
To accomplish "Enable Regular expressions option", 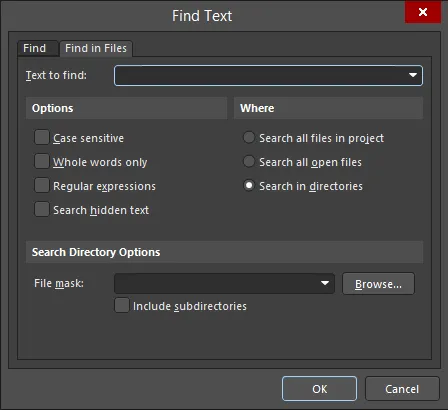I will click(42, 186).
